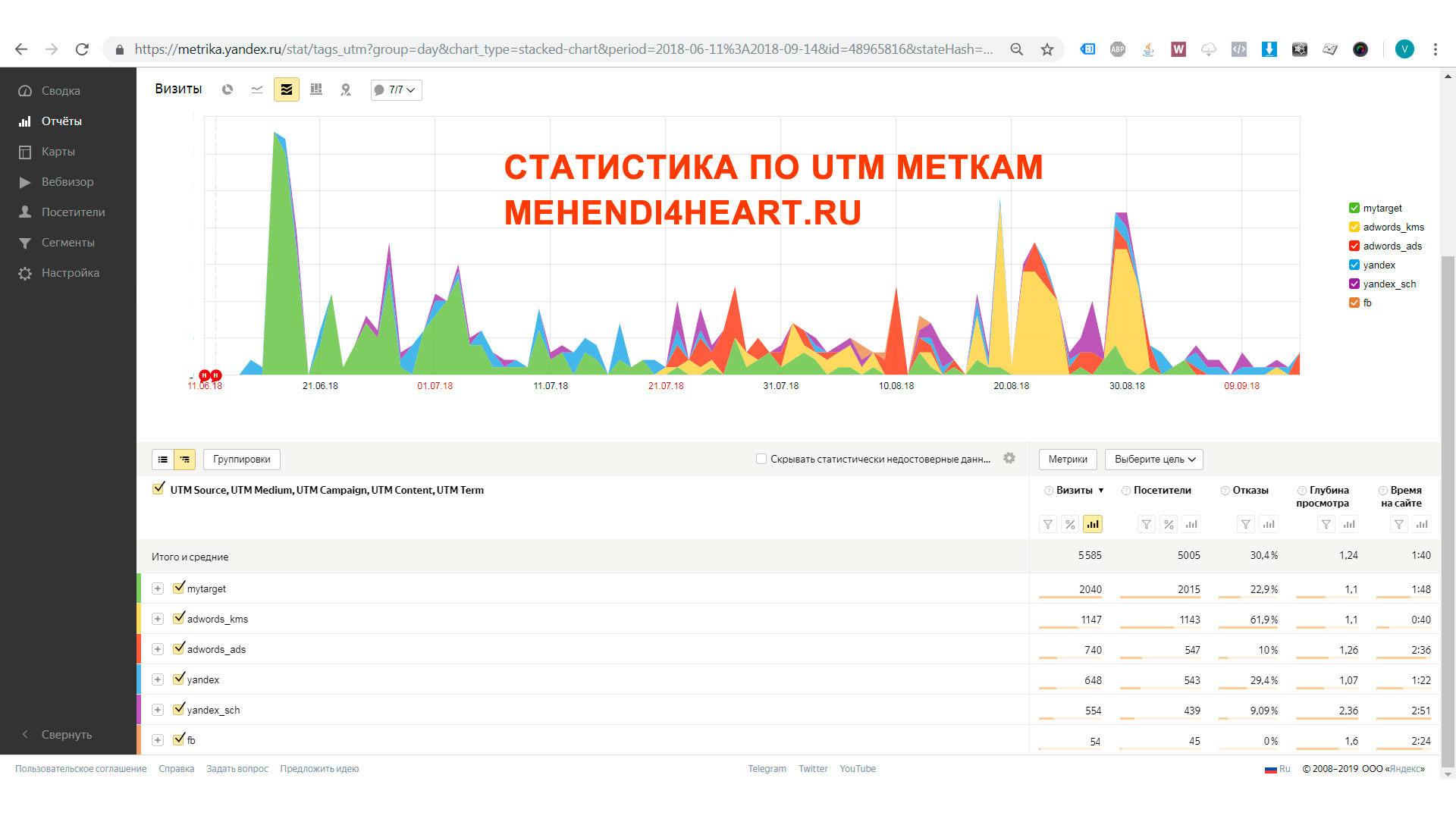The height and width of the screenshot is (819, 1456).
Task: Click the browser address bar URL
Action: (x=561, y=49)
